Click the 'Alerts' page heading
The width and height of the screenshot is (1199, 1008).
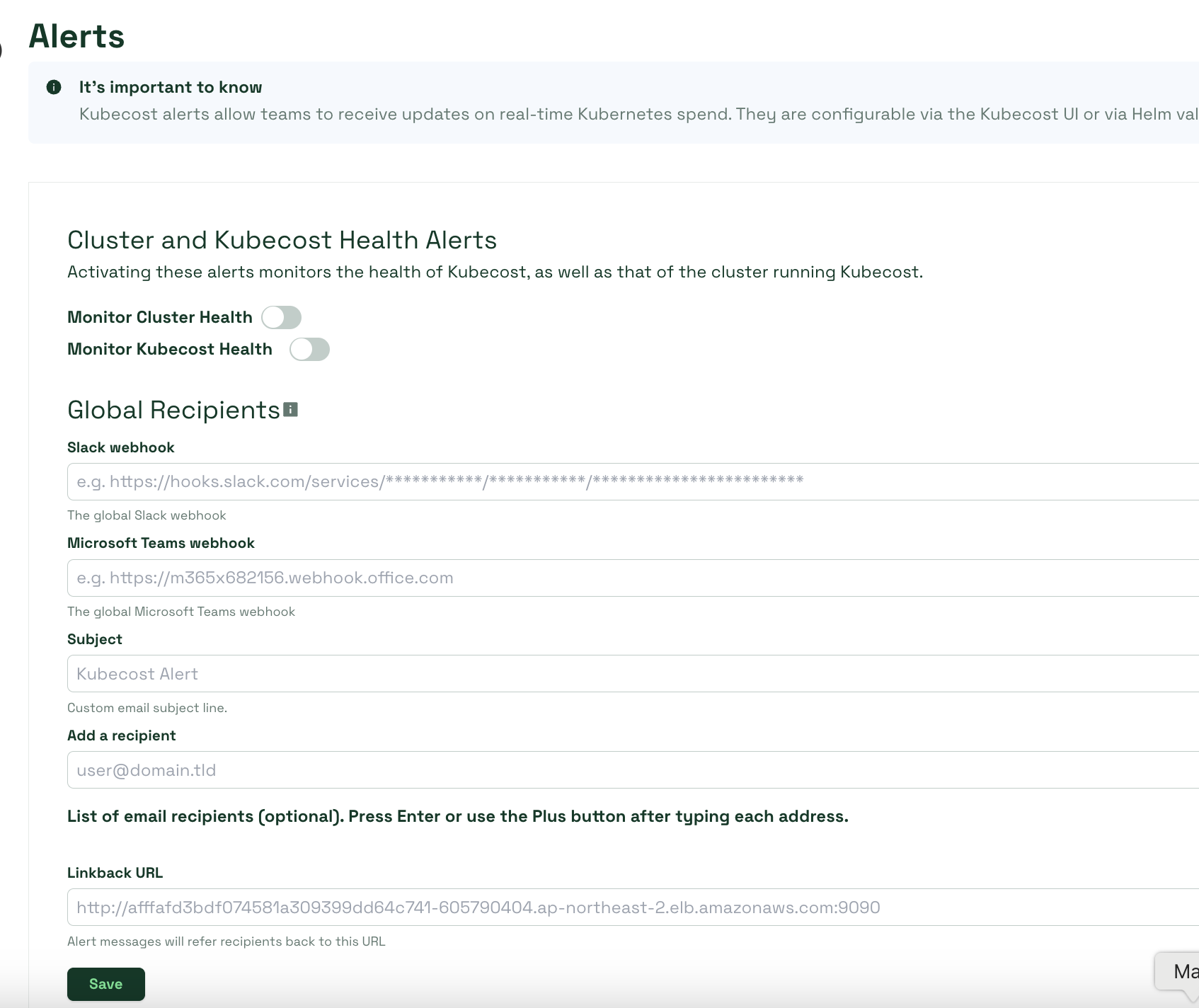tap(76, 36)
